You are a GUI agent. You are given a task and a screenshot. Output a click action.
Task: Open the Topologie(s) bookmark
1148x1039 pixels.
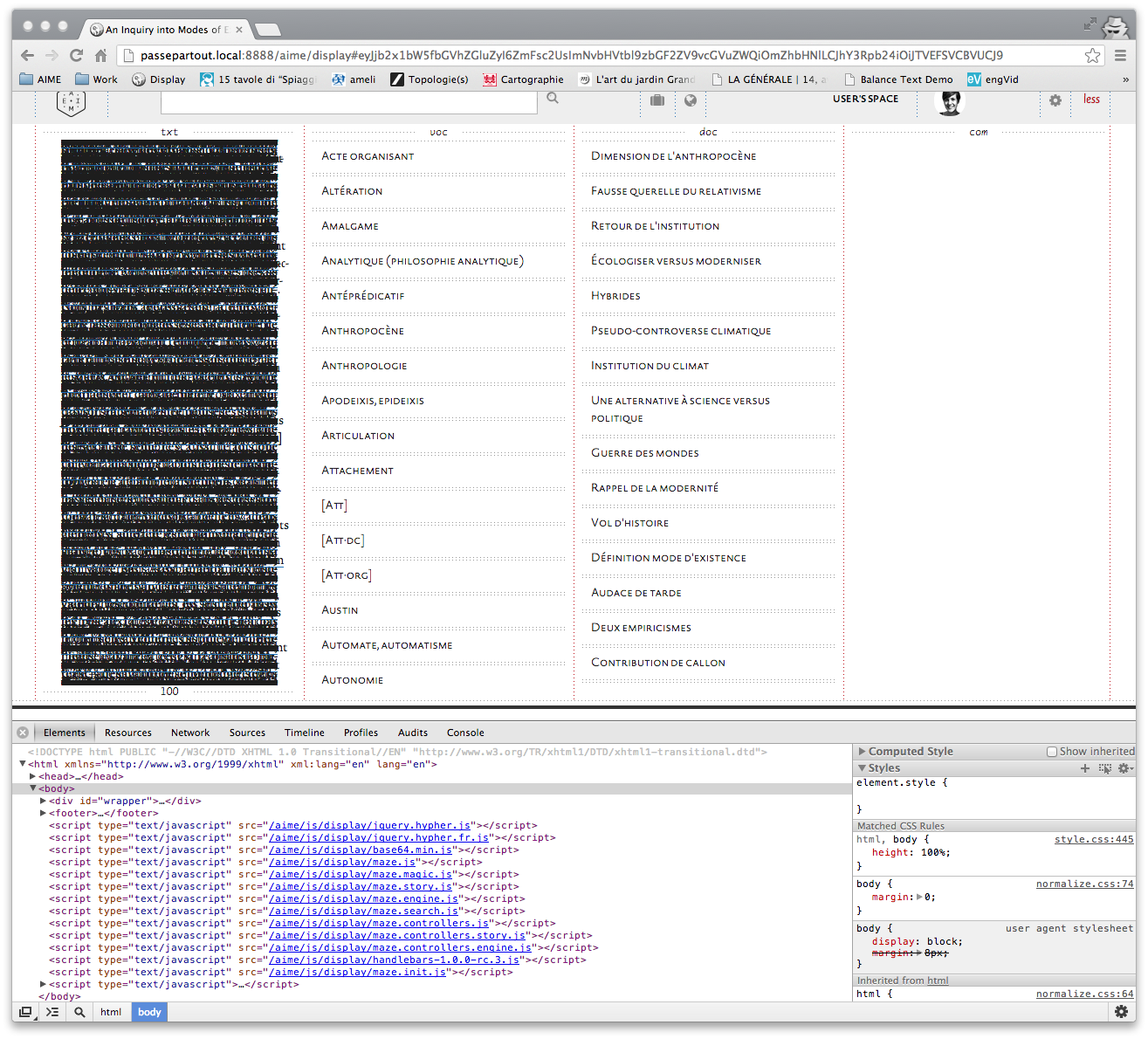click(x=430, y=79)
